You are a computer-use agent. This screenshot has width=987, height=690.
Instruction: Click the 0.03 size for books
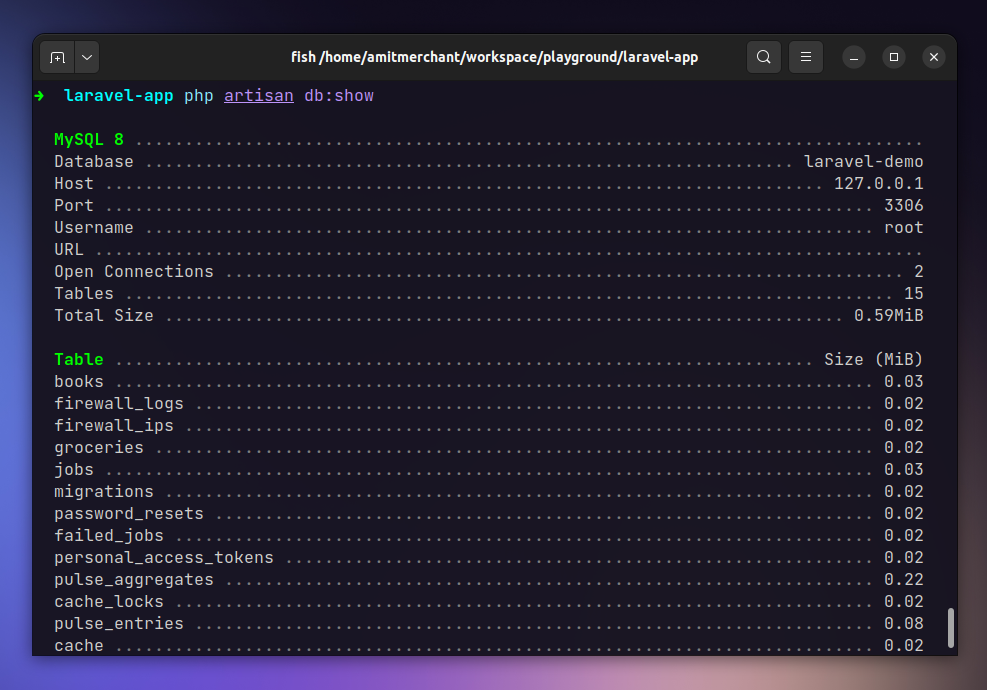(x=903, y=382)
